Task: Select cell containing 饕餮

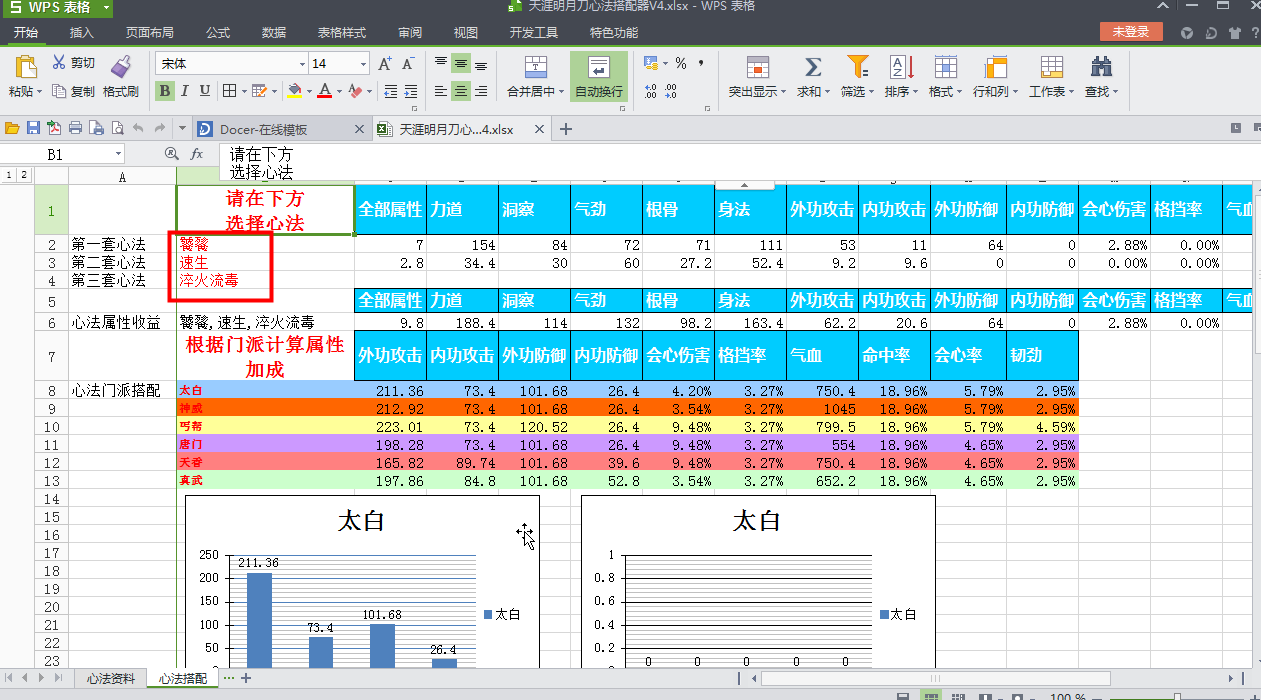Action: coord(265,244)
